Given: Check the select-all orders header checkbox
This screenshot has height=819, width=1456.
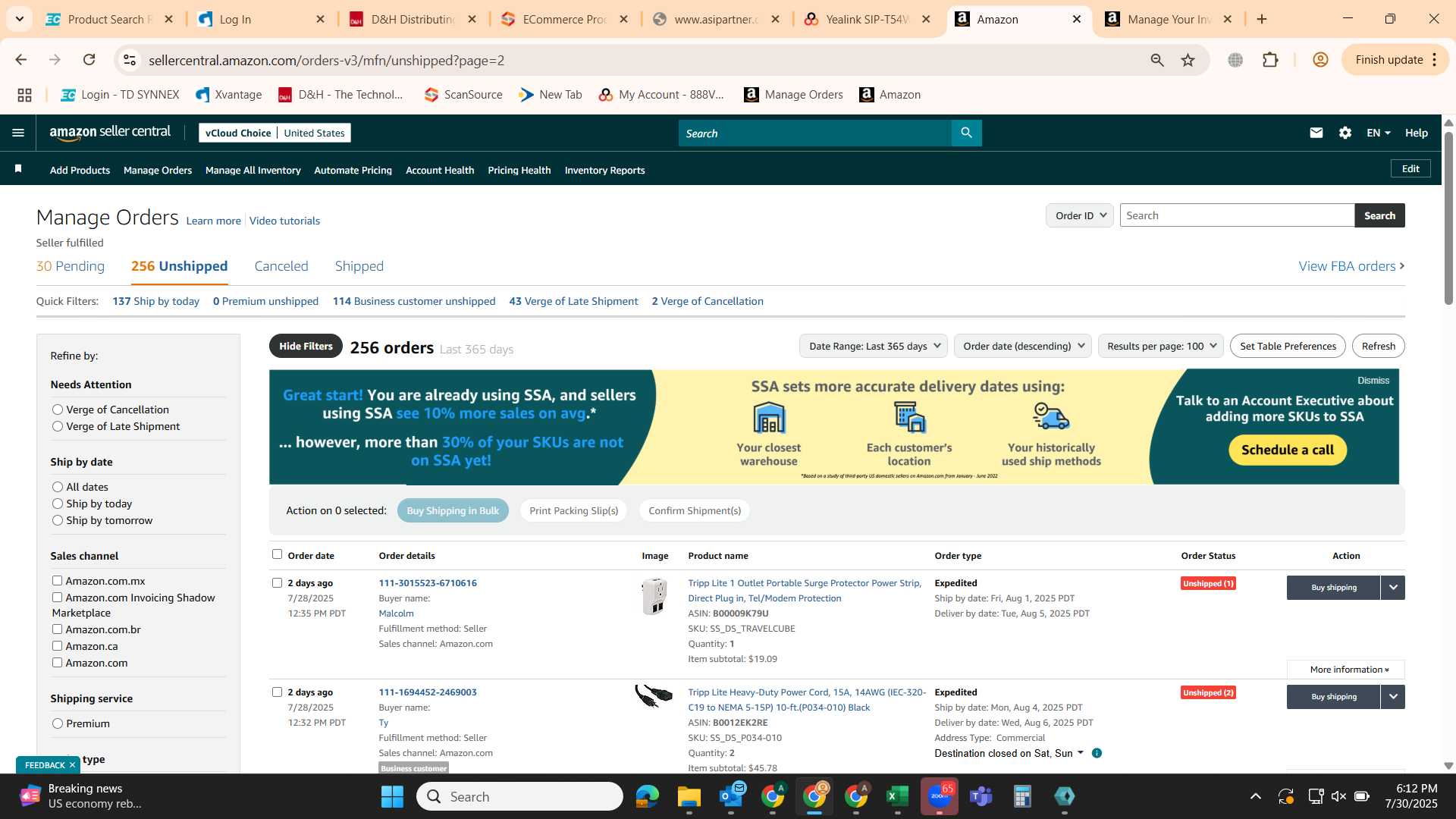Looking at the screenshot, I should pyautogui.click(x=277, y=554).
